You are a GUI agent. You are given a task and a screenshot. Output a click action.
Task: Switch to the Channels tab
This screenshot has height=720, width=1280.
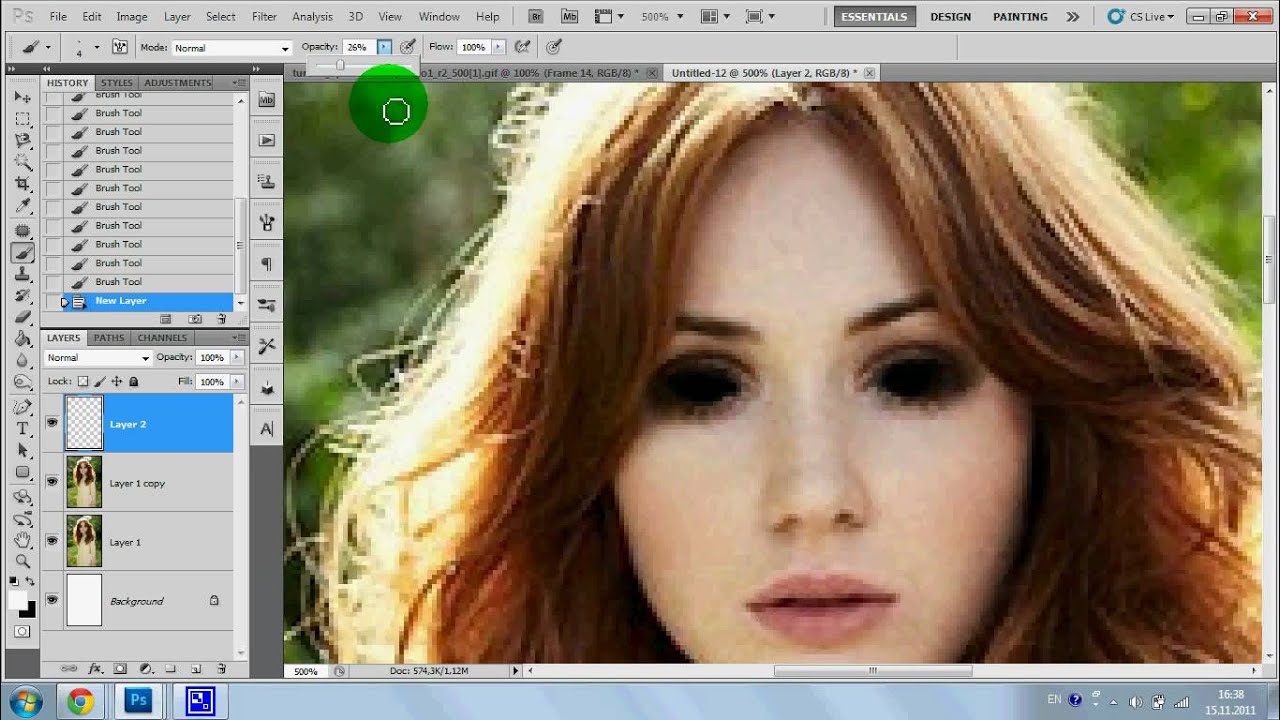click(162, 338)
